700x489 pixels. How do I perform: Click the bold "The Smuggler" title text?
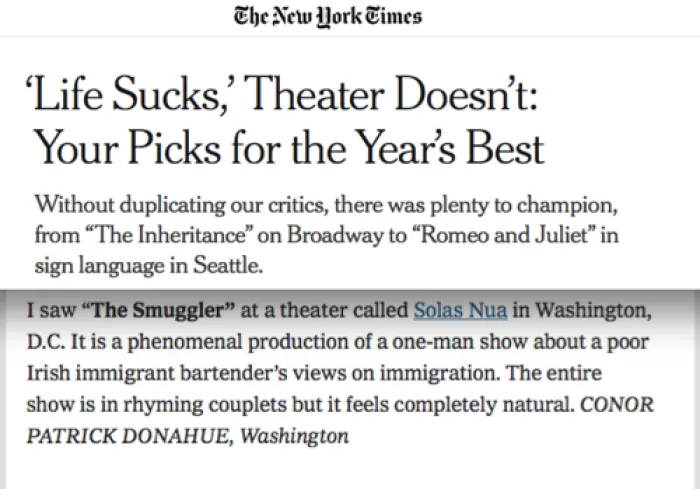(159, 310)
